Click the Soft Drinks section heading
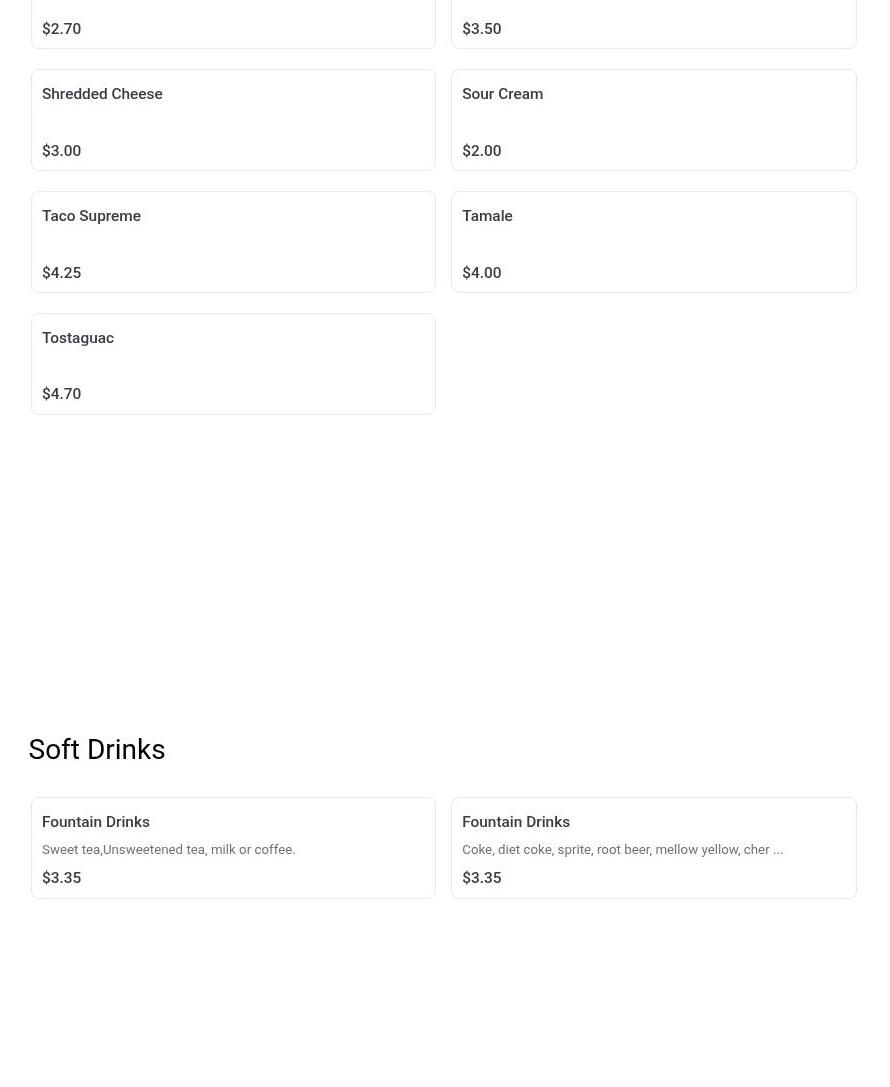Image resolution: width=890 pixels, height=1087 pixels. pyautogui.click(x=97, y=749)
